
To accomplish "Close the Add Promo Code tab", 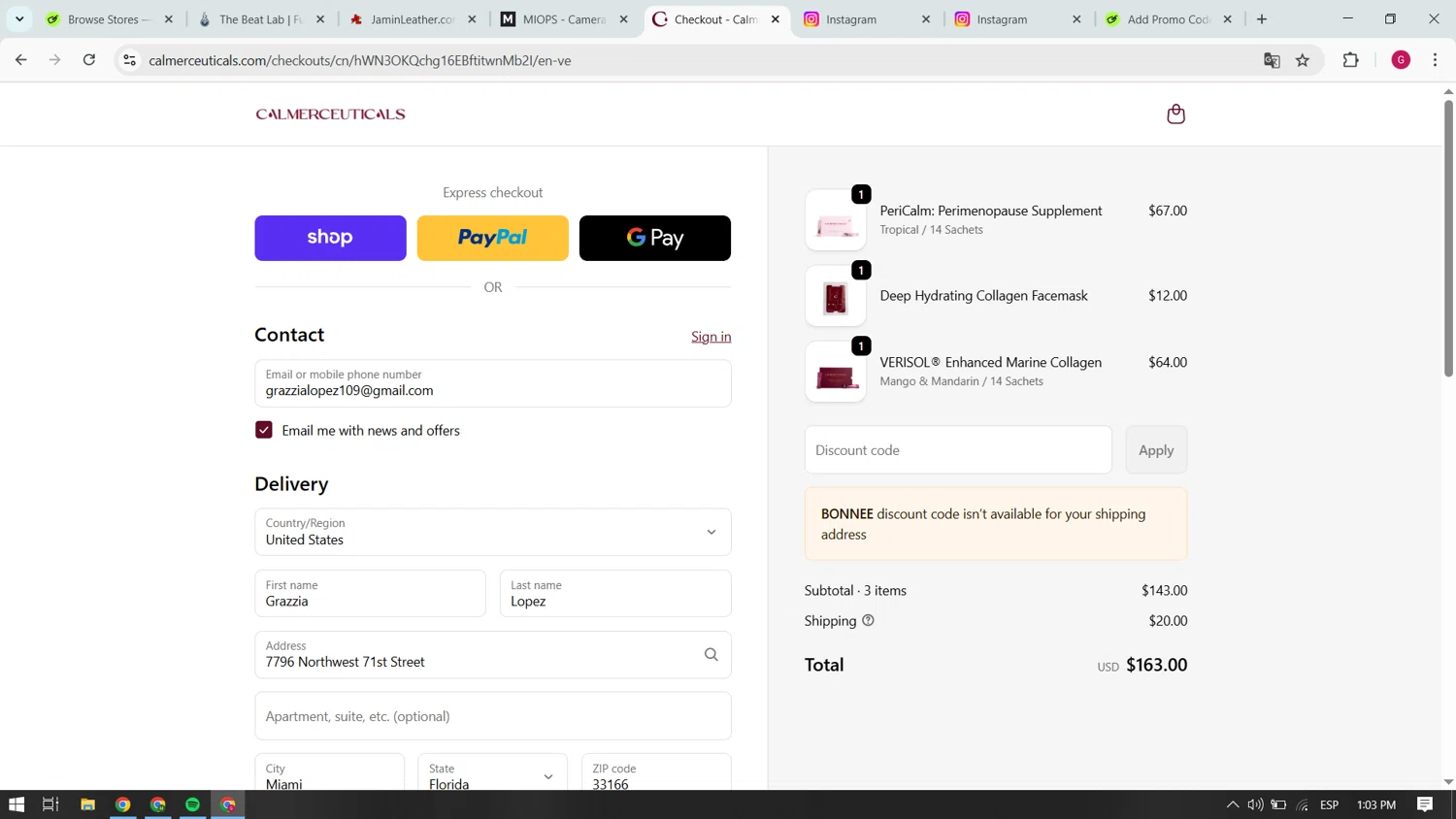I will point(1227,19).
